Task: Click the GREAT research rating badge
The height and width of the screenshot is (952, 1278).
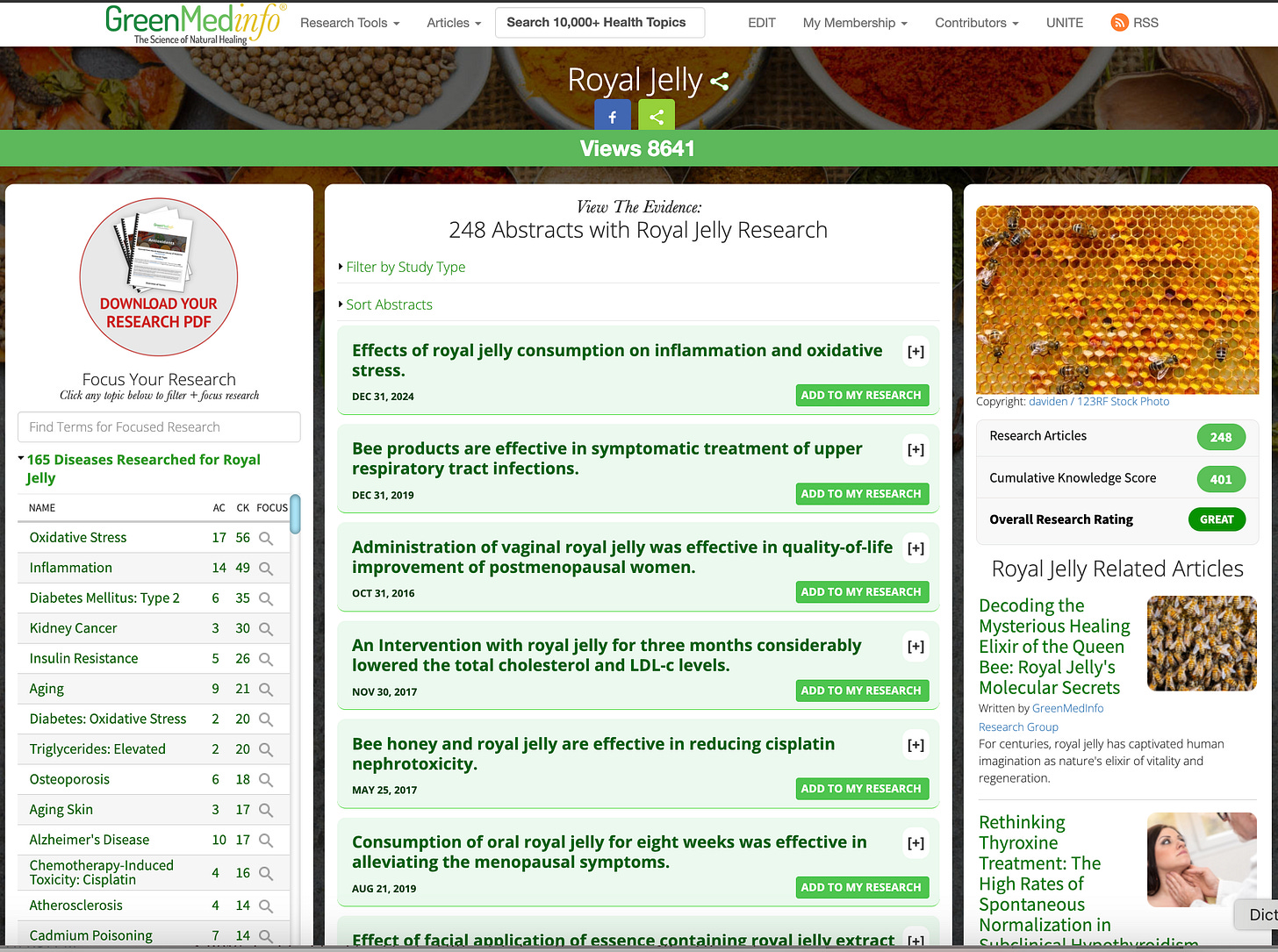Action: tap(1217, 519)
